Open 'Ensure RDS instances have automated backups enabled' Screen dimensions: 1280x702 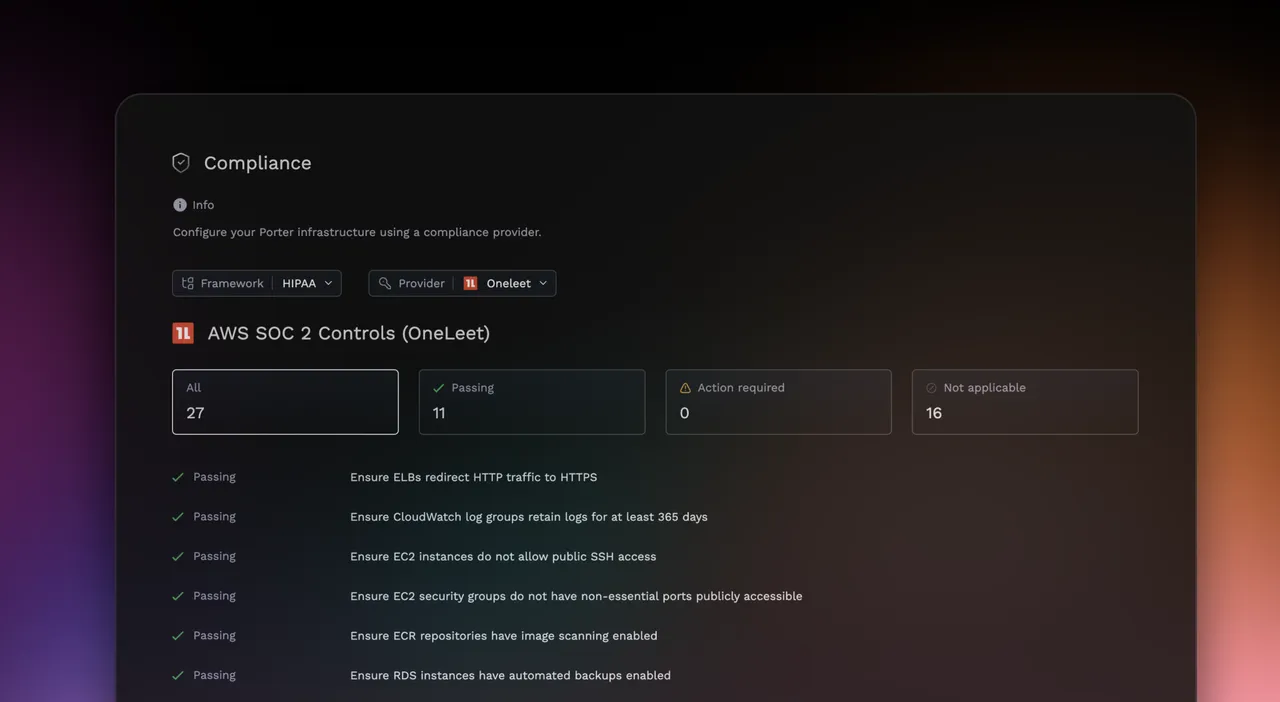tap(510, 675)
